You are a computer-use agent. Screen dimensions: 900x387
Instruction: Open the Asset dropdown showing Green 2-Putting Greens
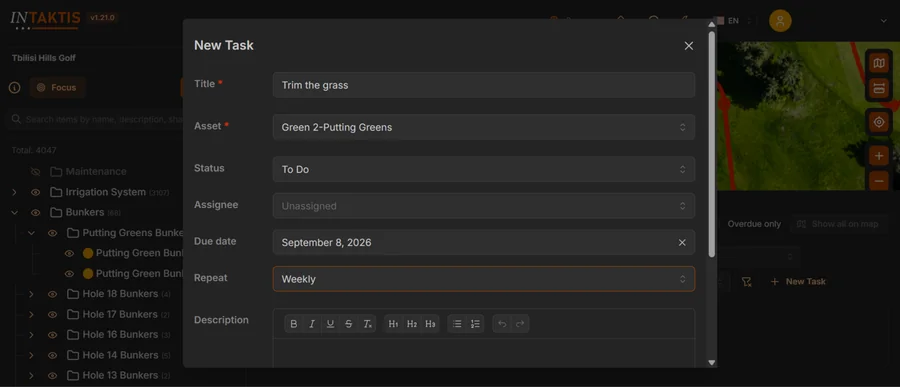click(x=484, y=127)
